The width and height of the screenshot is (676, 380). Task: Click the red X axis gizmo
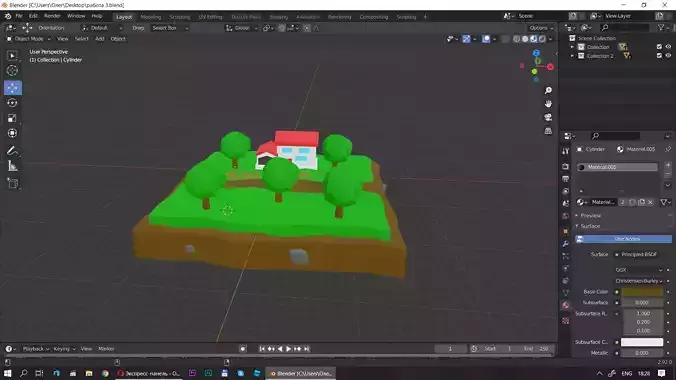point(550,67)
